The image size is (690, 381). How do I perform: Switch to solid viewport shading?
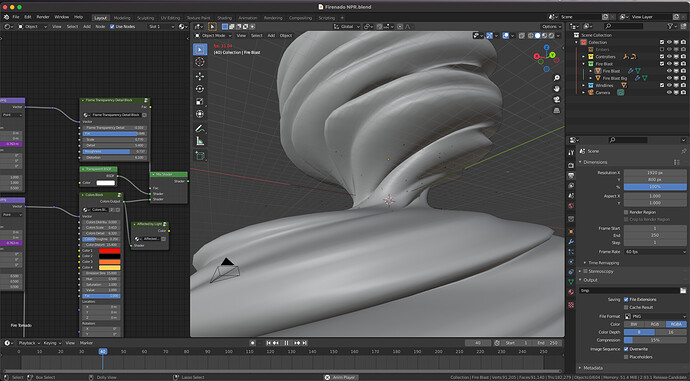[x=537, y=36]
